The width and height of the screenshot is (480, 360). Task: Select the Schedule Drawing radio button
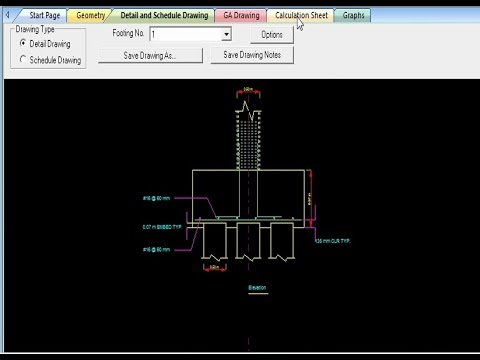point(23,59)
